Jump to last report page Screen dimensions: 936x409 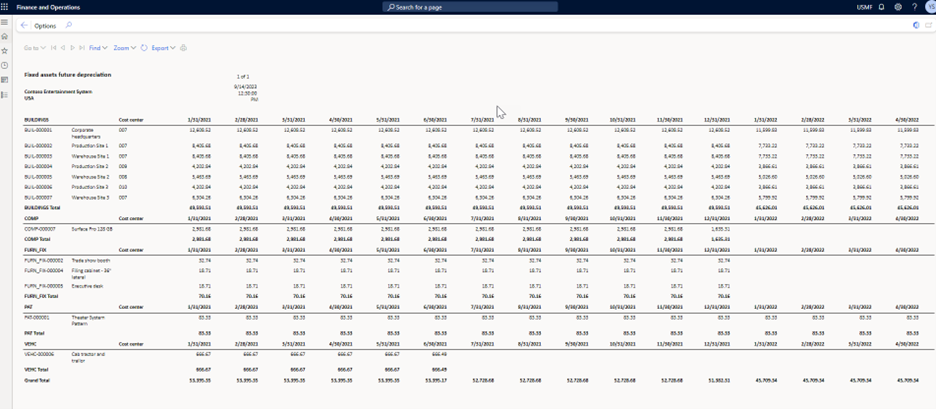coord(82,48)
